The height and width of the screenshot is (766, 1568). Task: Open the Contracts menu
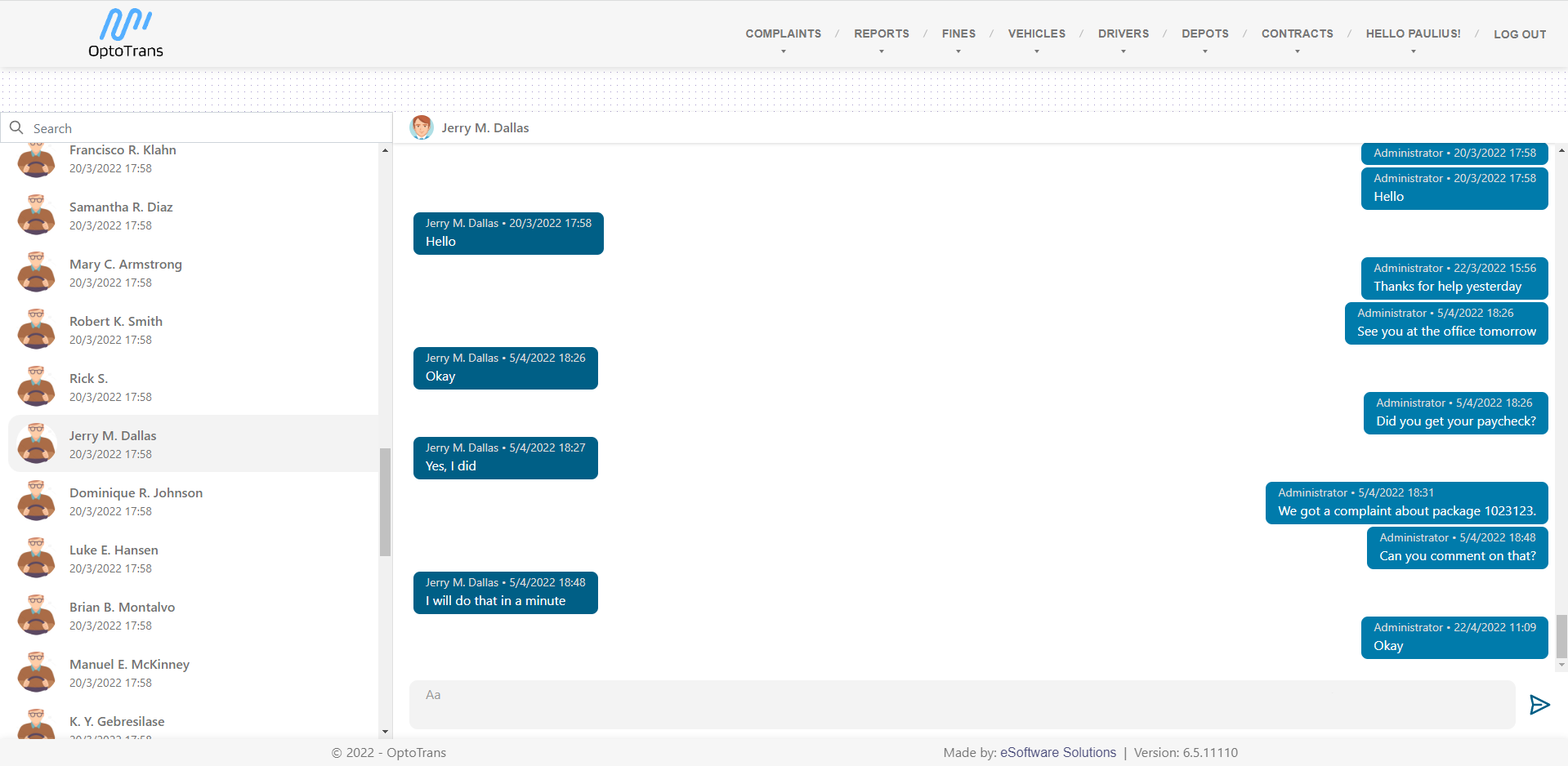point(1297,34)
